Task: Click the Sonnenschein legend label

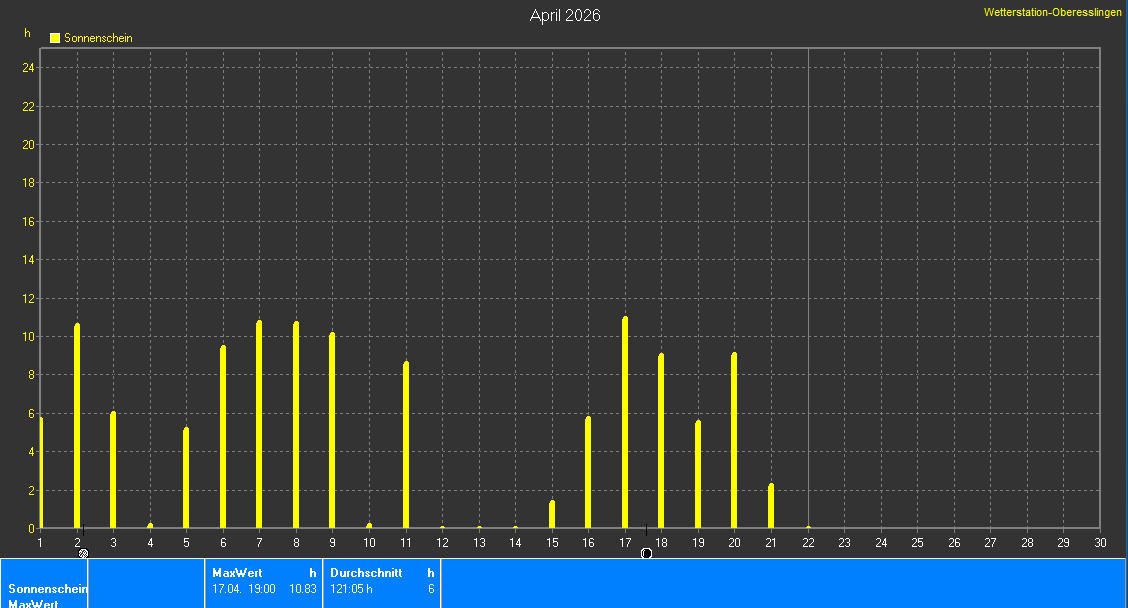Action: click(98, 38)
